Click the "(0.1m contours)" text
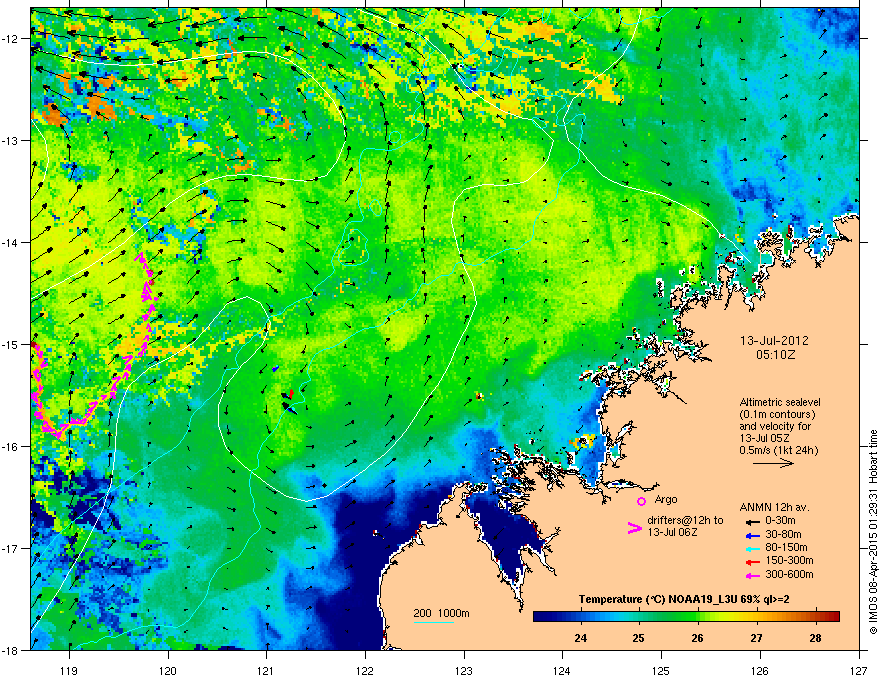Screen dimensions: 880x680 tap(777, 415)
